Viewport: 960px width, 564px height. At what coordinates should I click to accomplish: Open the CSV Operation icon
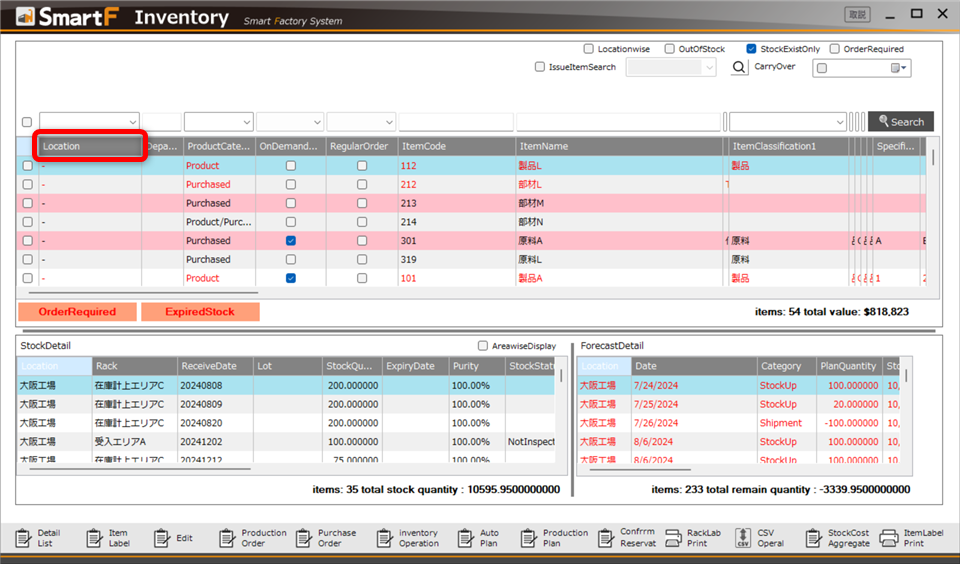(x=743, y=538)
